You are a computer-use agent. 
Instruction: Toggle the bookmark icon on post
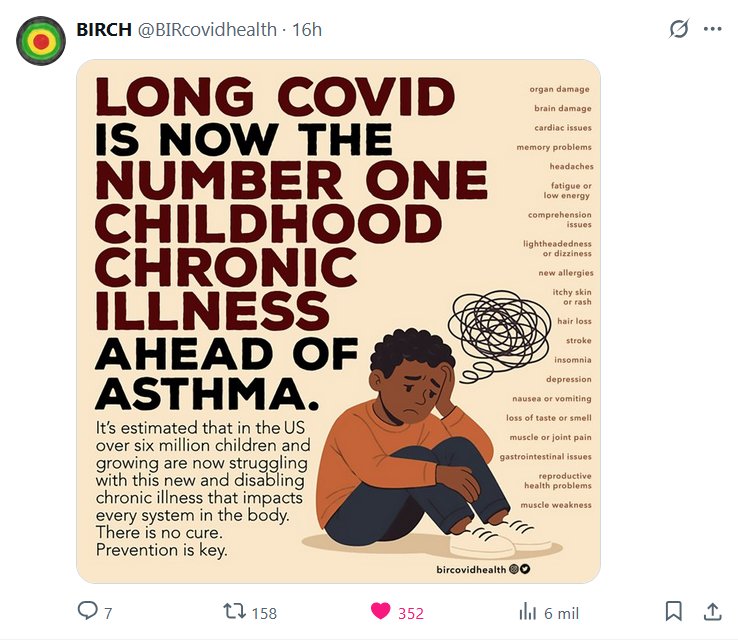(x=674, y=611)
